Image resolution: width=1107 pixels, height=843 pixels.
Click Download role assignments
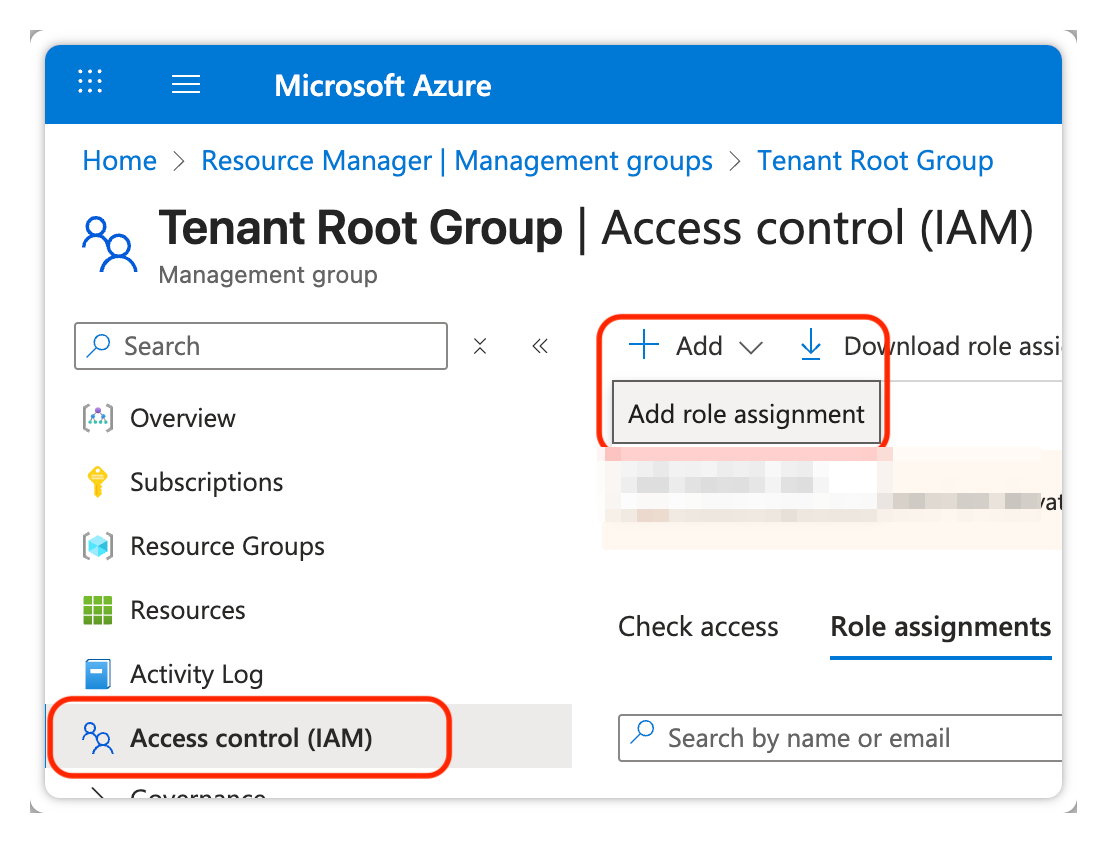[x=932, y=346]
